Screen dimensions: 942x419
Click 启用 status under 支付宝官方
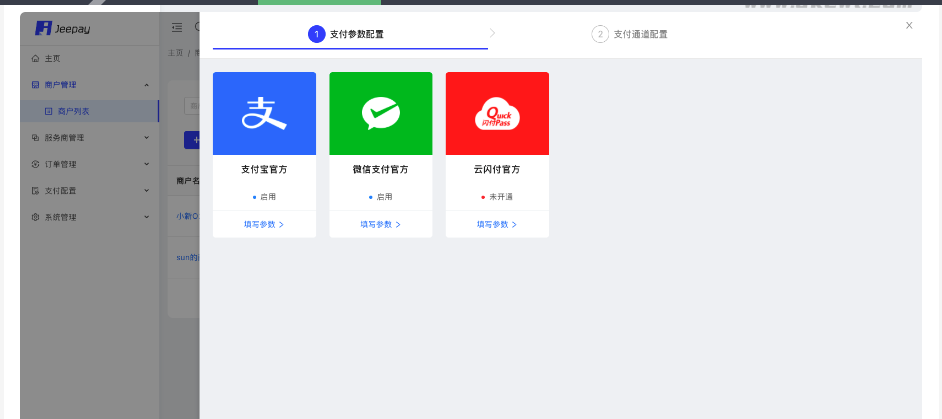[264, 197]
